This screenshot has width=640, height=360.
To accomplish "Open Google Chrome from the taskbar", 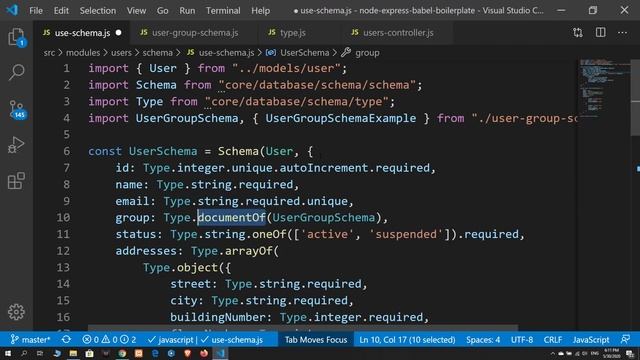I will tap(122, 353).
